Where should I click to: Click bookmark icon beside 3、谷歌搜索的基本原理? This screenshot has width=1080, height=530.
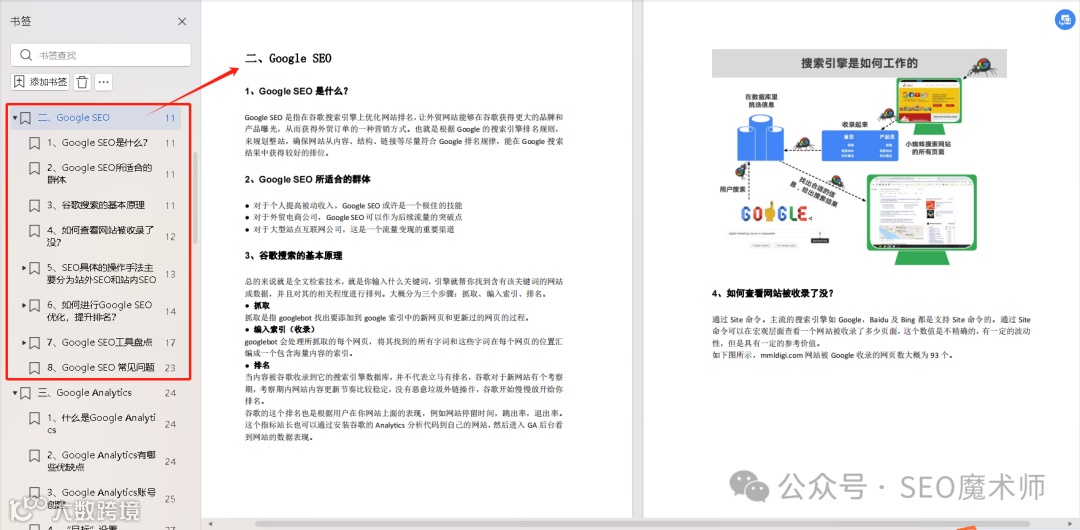34,205
